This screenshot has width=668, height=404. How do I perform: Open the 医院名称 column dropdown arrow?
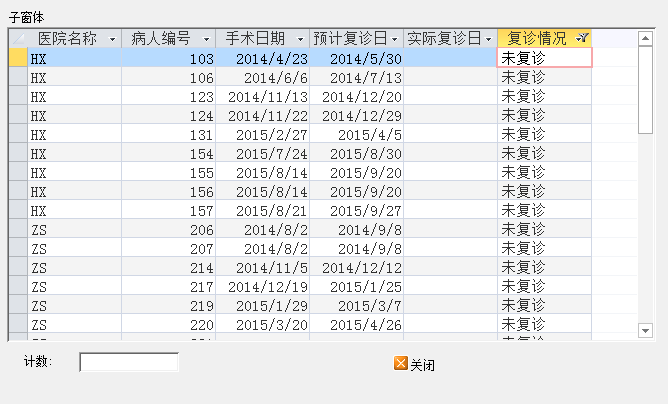[x=112, y=39]
